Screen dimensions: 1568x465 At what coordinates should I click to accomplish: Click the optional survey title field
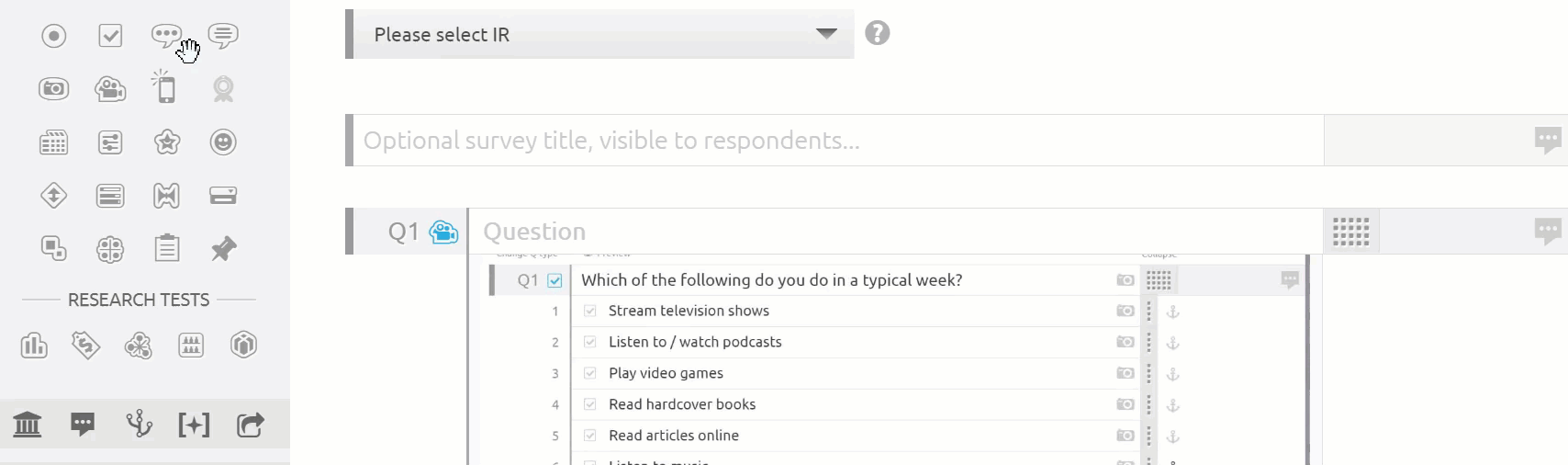click(x=838, y=141)
